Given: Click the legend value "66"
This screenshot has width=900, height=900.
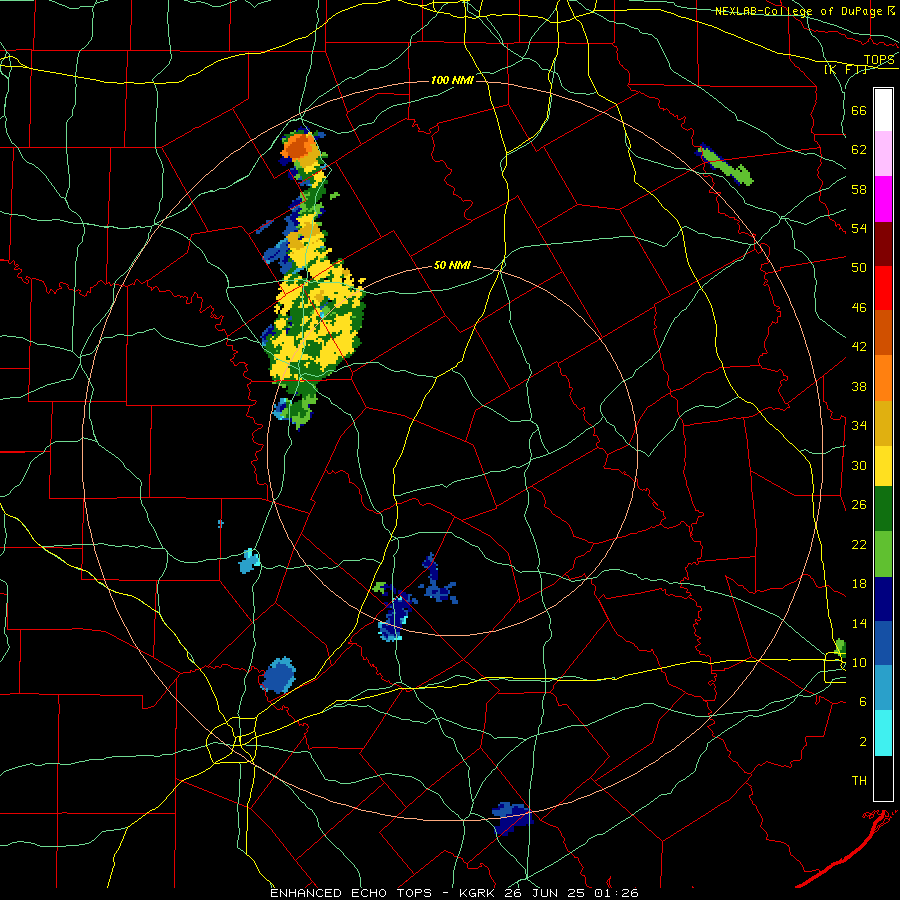Looking at the screenshot, I should (859, 111).
